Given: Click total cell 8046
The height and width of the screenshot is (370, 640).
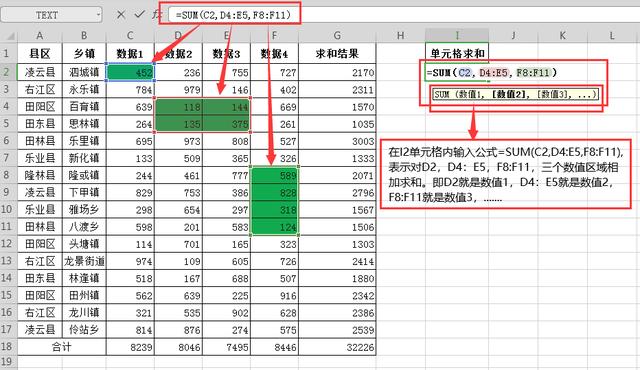Looking at the screenshot, I should tap(178, 347).
